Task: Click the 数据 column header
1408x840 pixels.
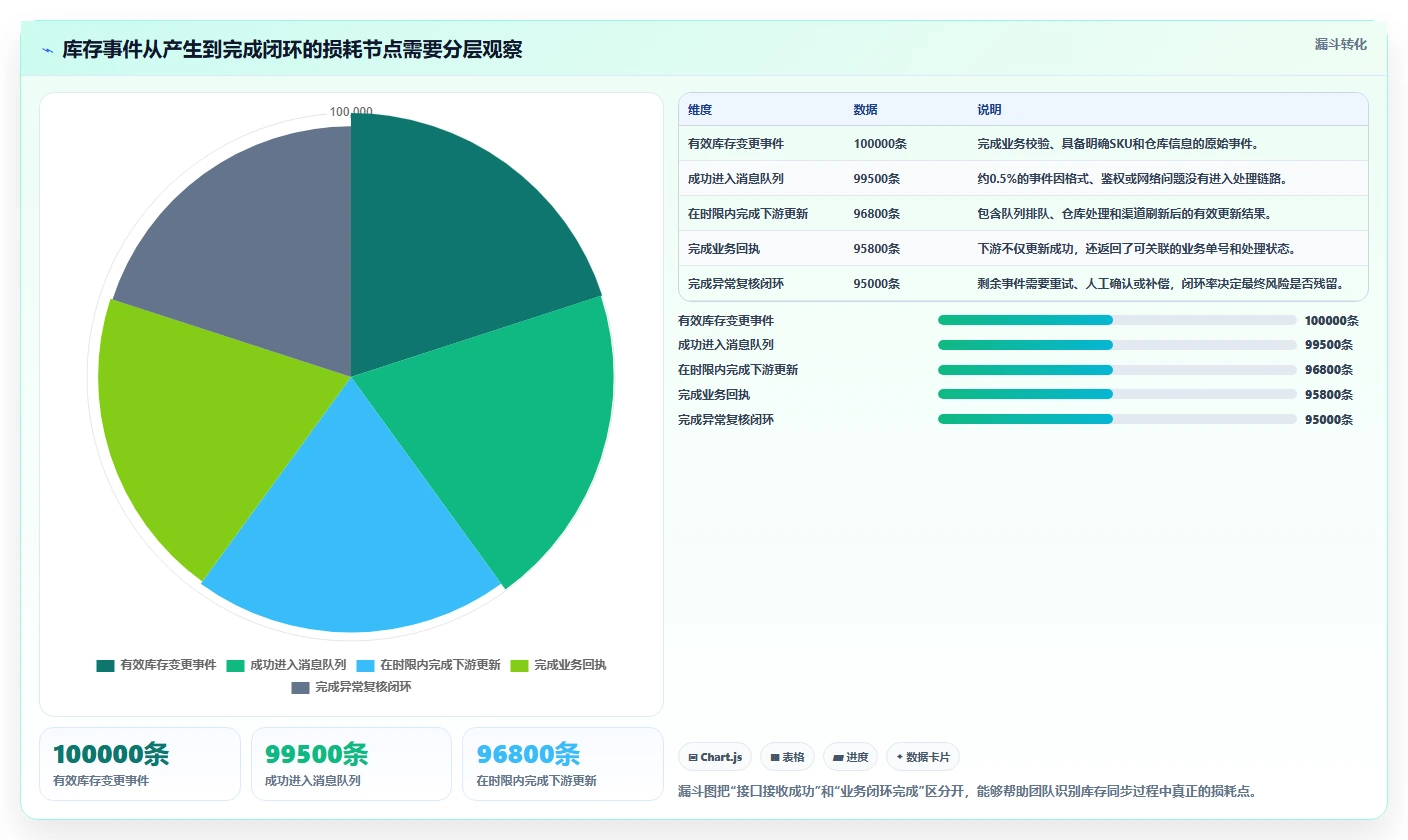Action: pos(866,110)
